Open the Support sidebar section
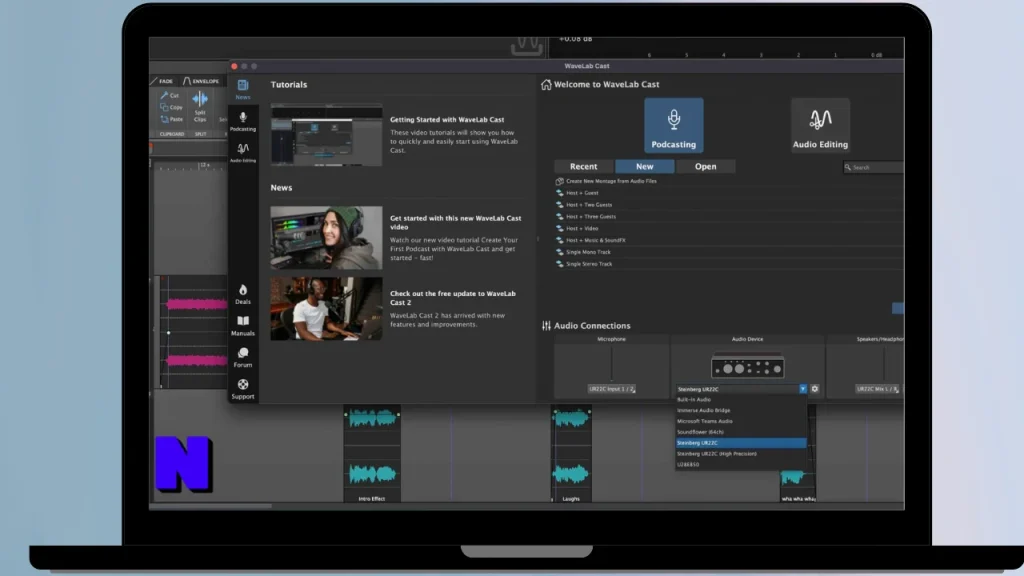Image resolution: width=1024 pixels, height=576 pixels. tap(243, 389)
